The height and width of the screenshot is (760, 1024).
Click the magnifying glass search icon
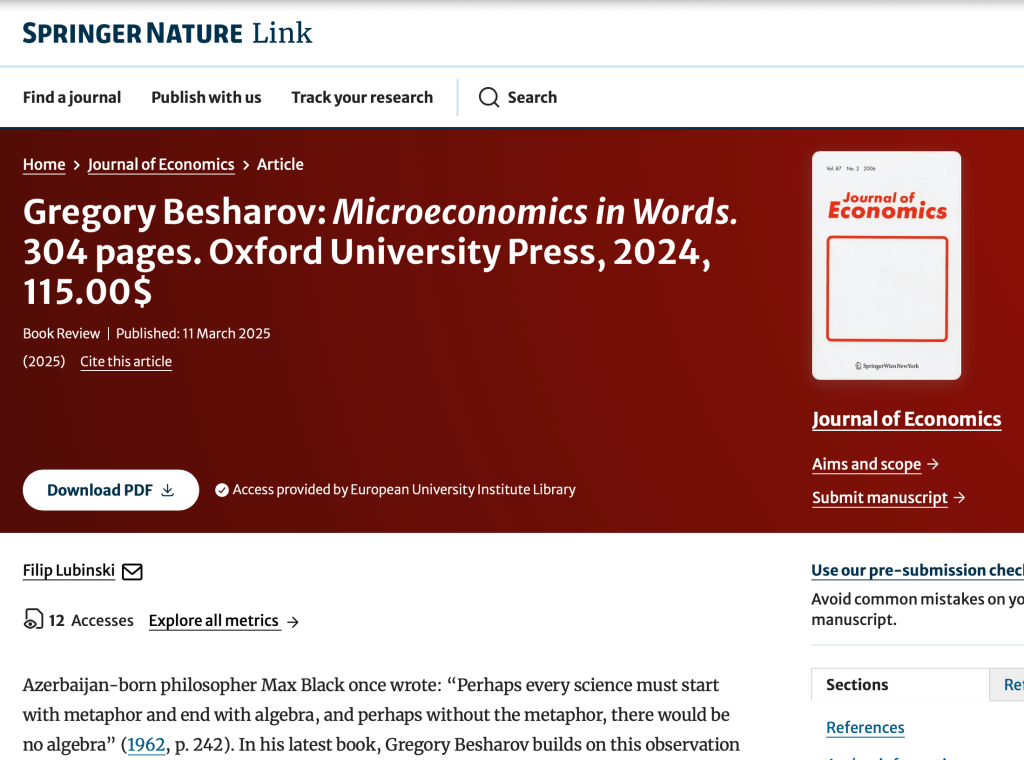pos(488,97)
